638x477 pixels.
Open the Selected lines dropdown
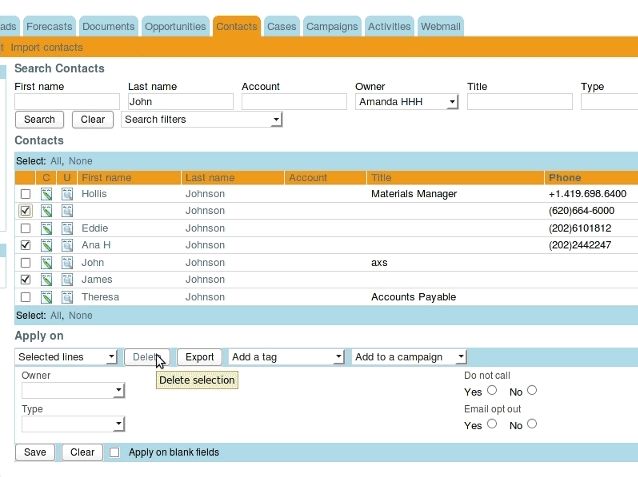[x=66, y=357]
